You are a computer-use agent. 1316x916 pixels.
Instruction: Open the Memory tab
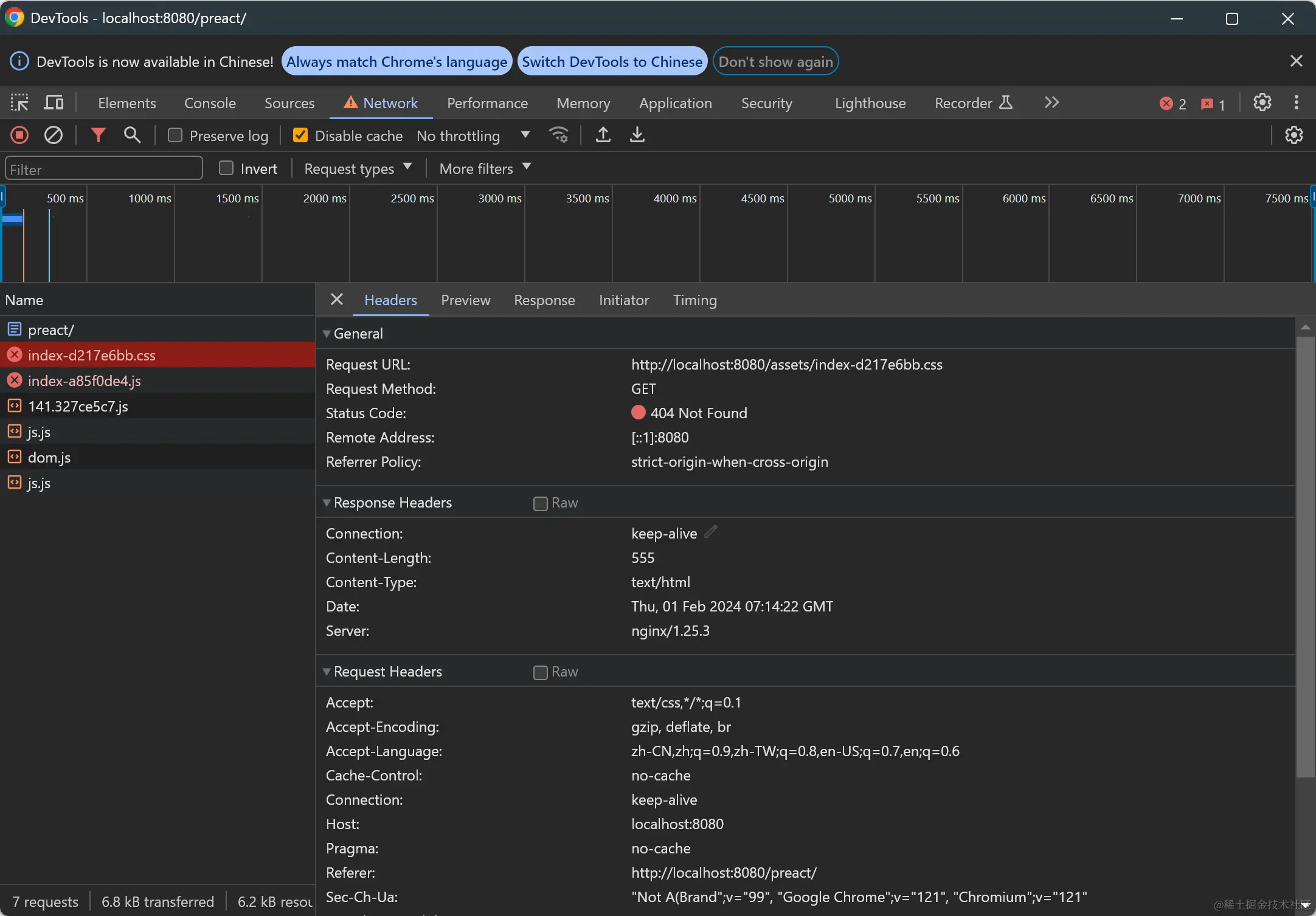tap(583, 103)
